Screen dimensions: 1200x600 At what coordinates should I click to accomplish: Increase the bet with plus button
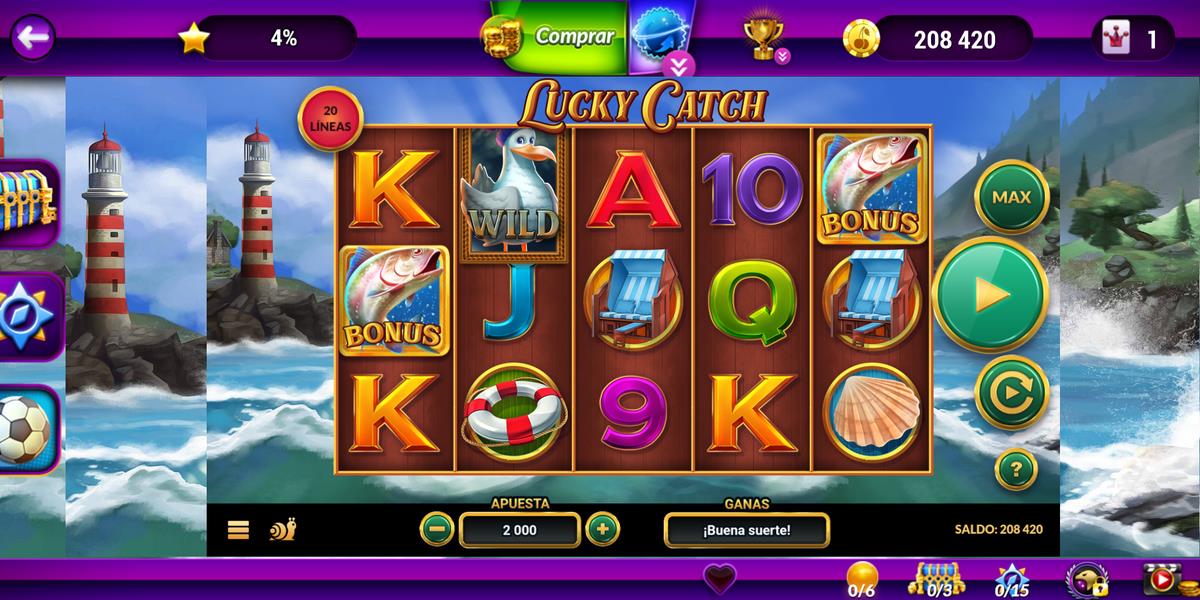602,528
